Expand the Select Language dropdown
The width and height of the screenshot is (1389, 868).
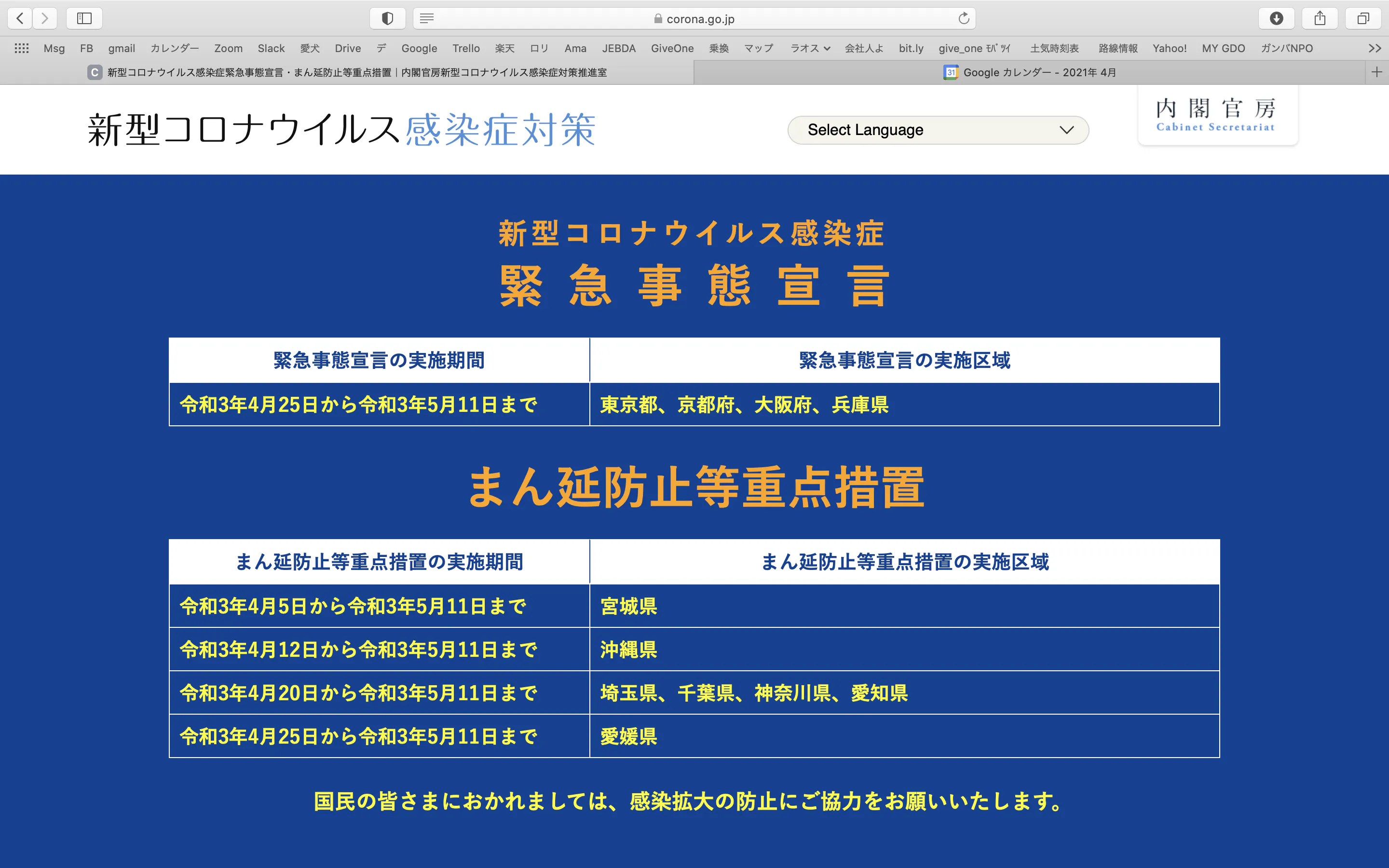[x=938, y=130]
